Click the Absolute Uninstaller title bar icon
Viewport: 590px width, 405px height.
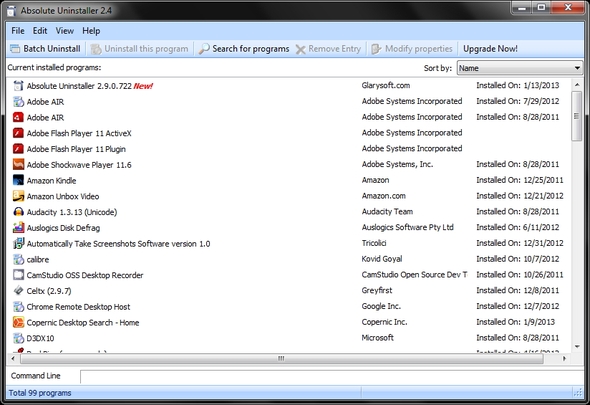11,11
